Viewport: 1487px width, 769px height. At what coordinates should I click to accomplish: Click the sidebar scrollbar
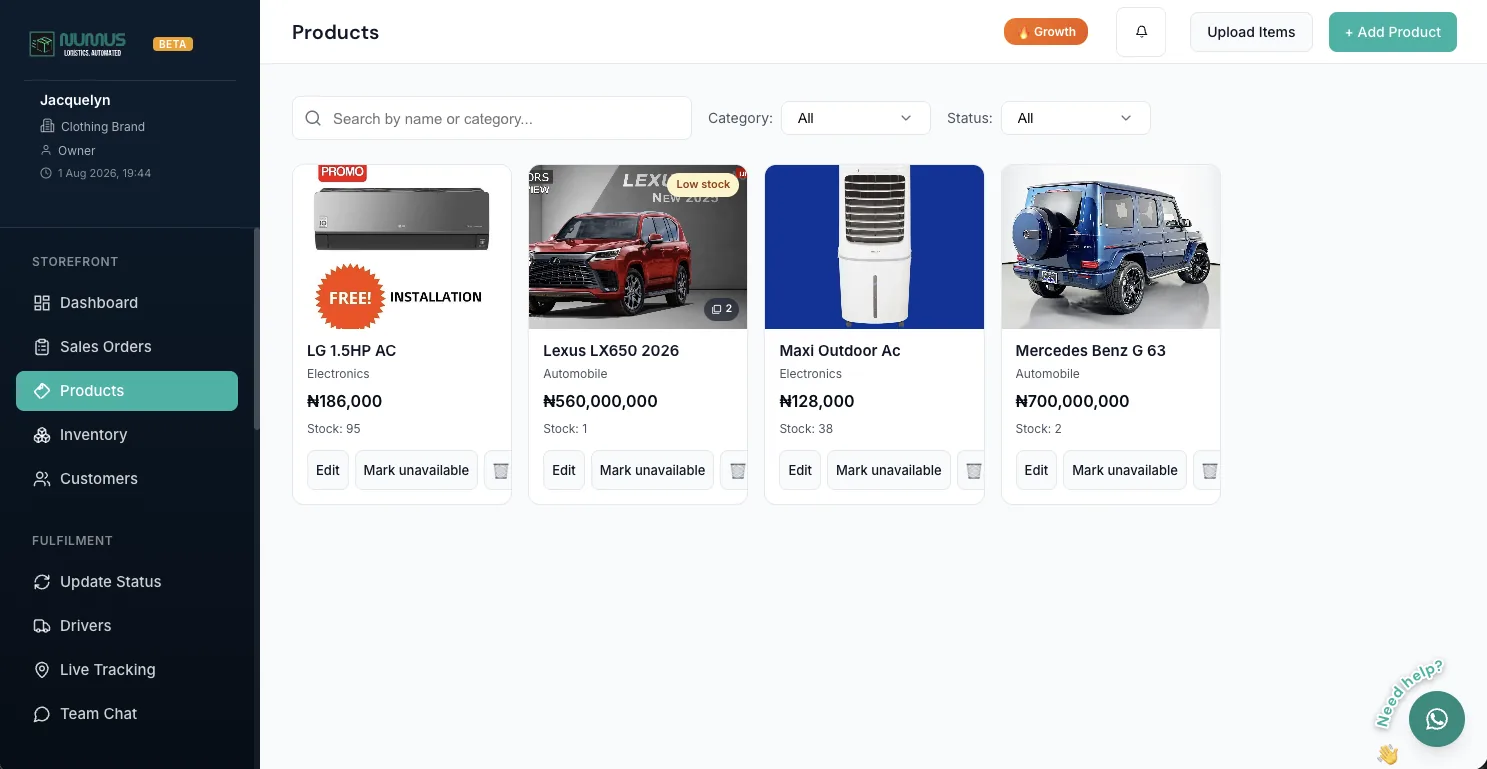pyautogui.click(x=256, y=330)
